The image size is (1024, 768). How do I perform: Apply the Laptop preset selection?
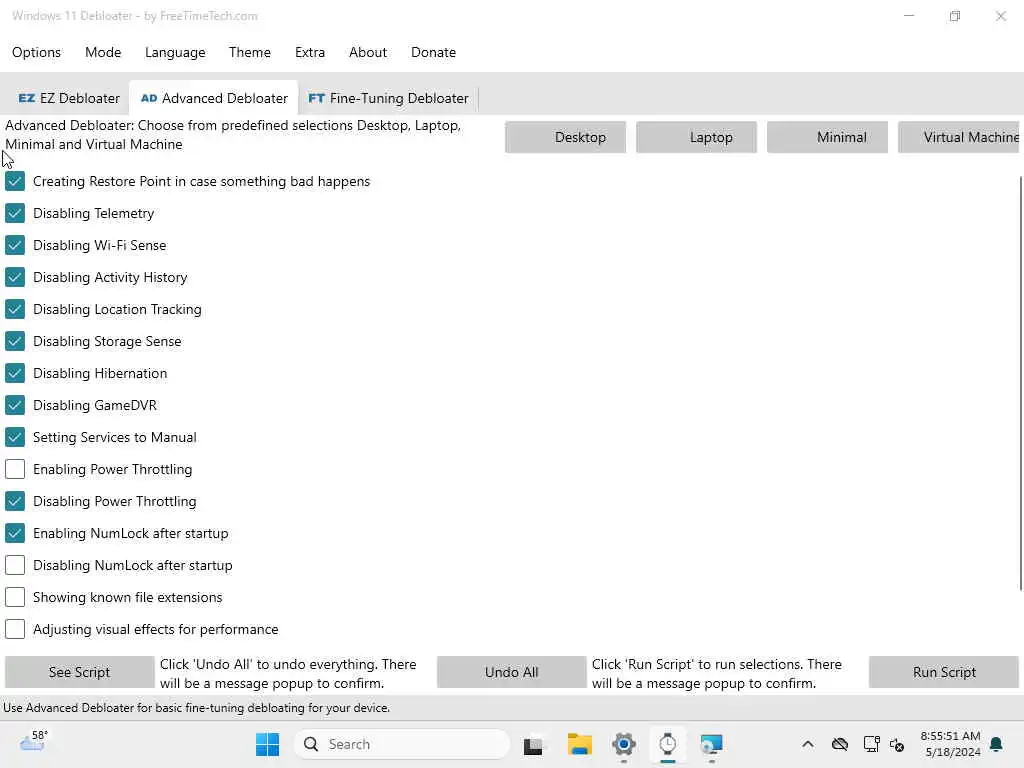coord(696,137)
